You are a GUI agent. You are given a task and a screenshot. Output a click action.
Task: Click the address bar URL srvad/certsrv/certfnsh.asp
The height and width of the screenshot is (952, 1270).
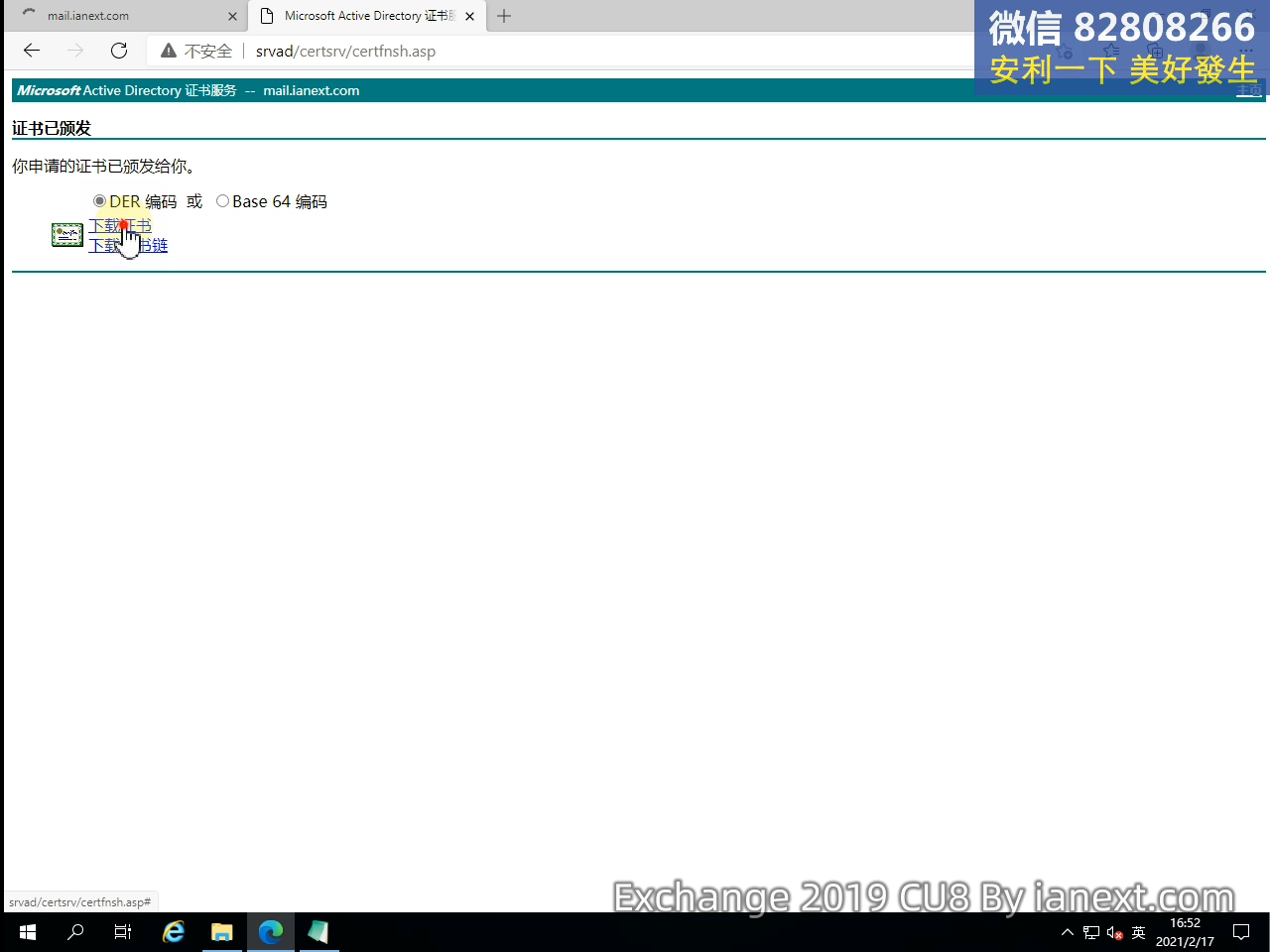345,52
